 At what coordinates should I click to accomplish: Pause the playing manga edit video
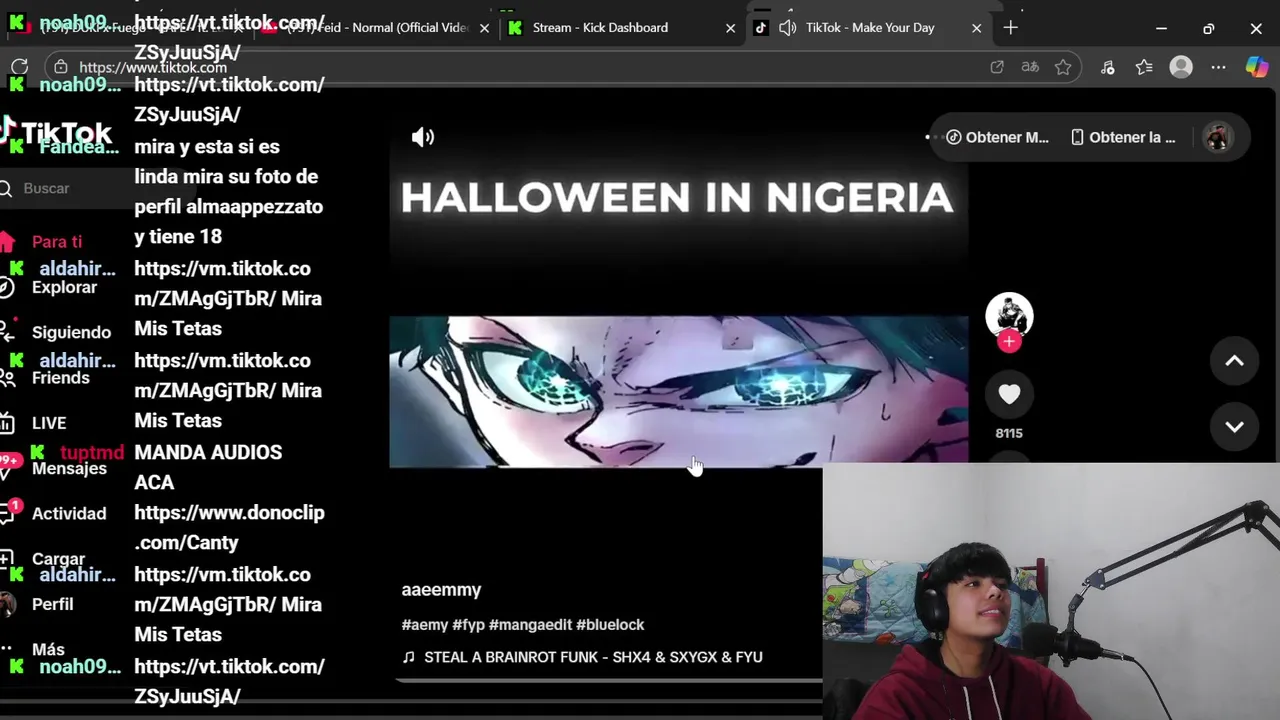(678, 392)
